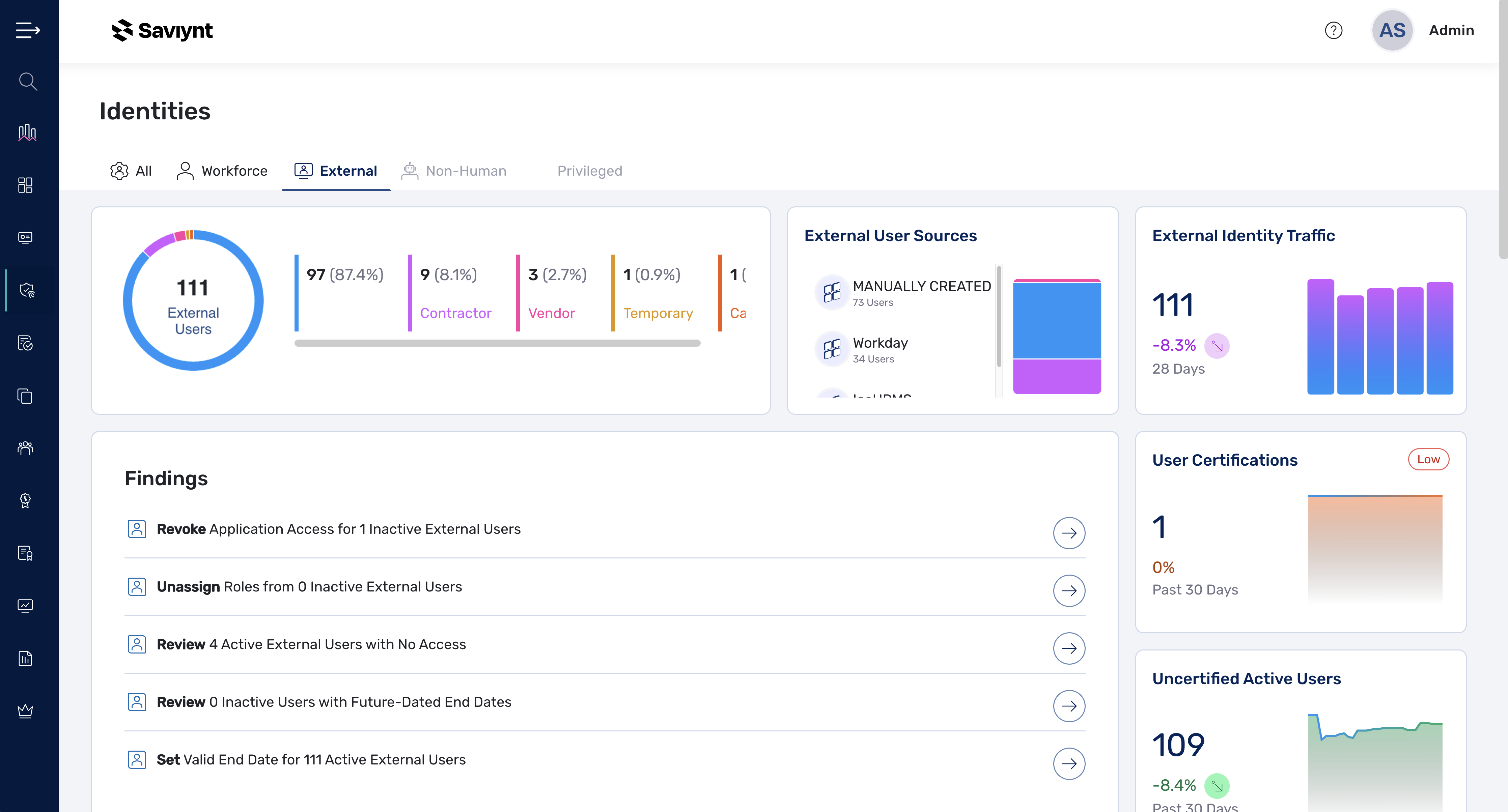
Task: Click the users group icon in sidebar
Action: (25, 448)
